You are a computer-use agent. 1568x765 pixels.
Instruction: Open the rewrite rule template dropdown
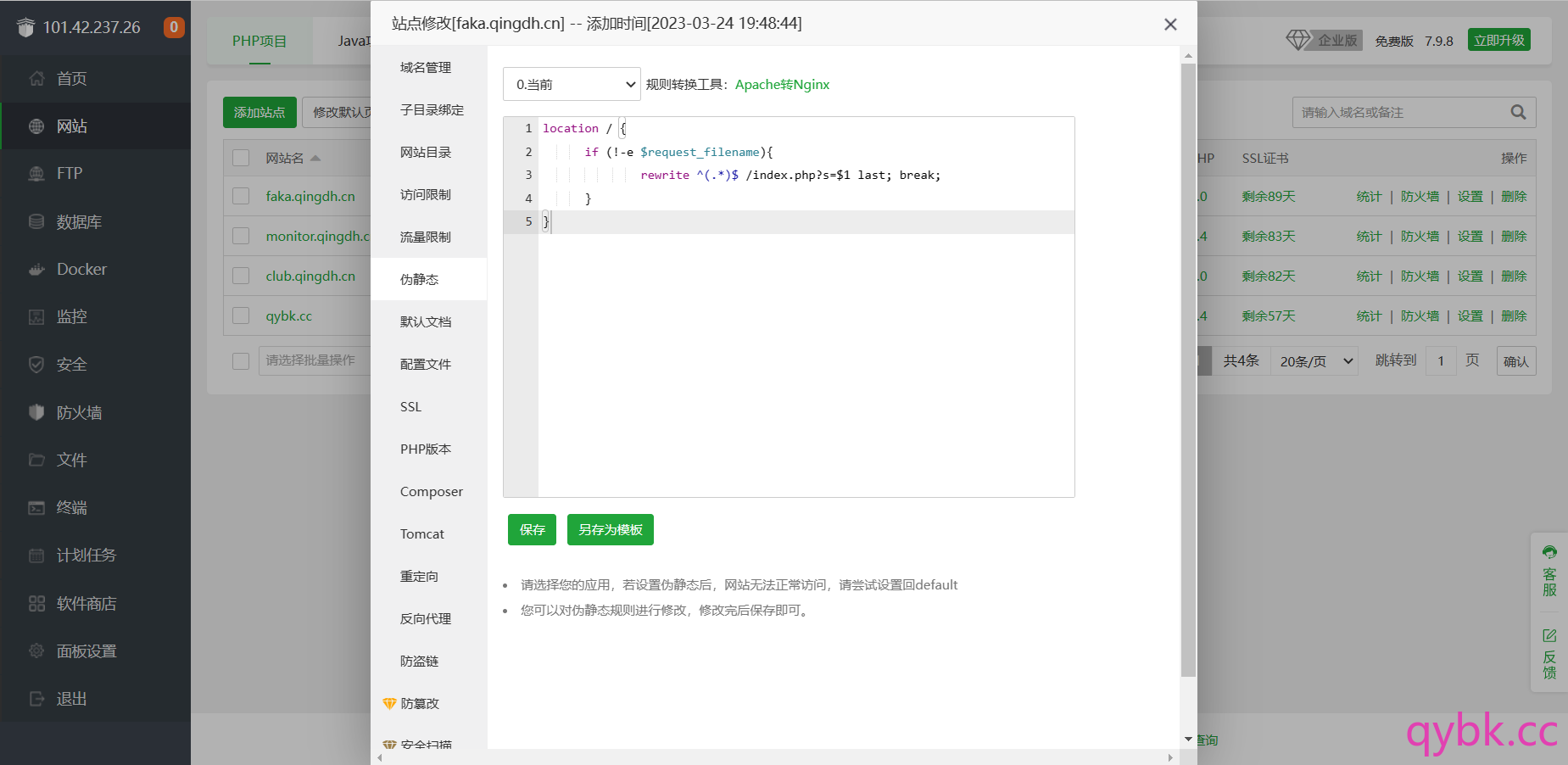(572, 85)
